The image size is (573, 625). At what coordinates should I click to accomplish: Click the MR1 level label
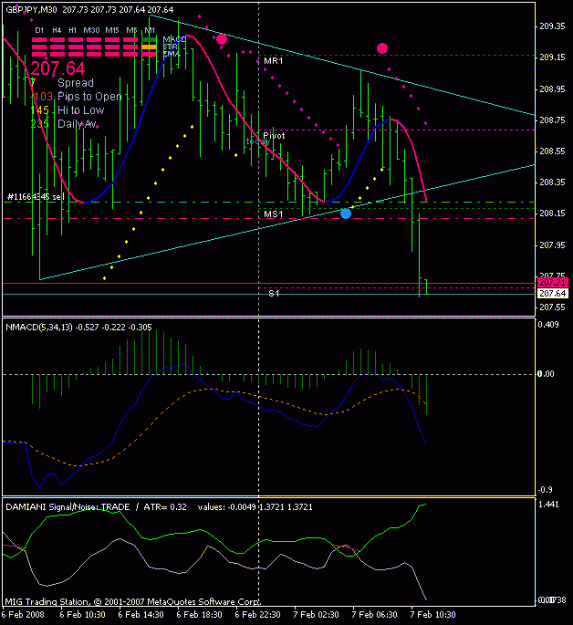[273, 61]
